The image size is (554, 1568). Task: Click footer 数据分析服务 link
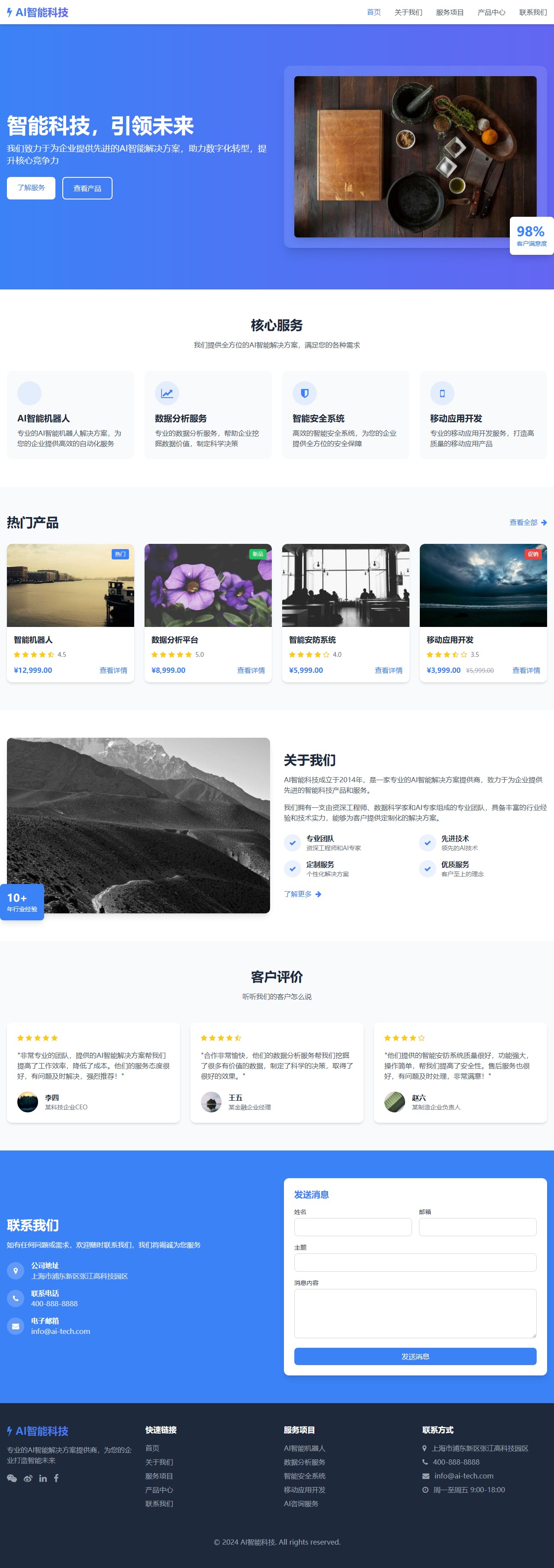click(304, 1462)
